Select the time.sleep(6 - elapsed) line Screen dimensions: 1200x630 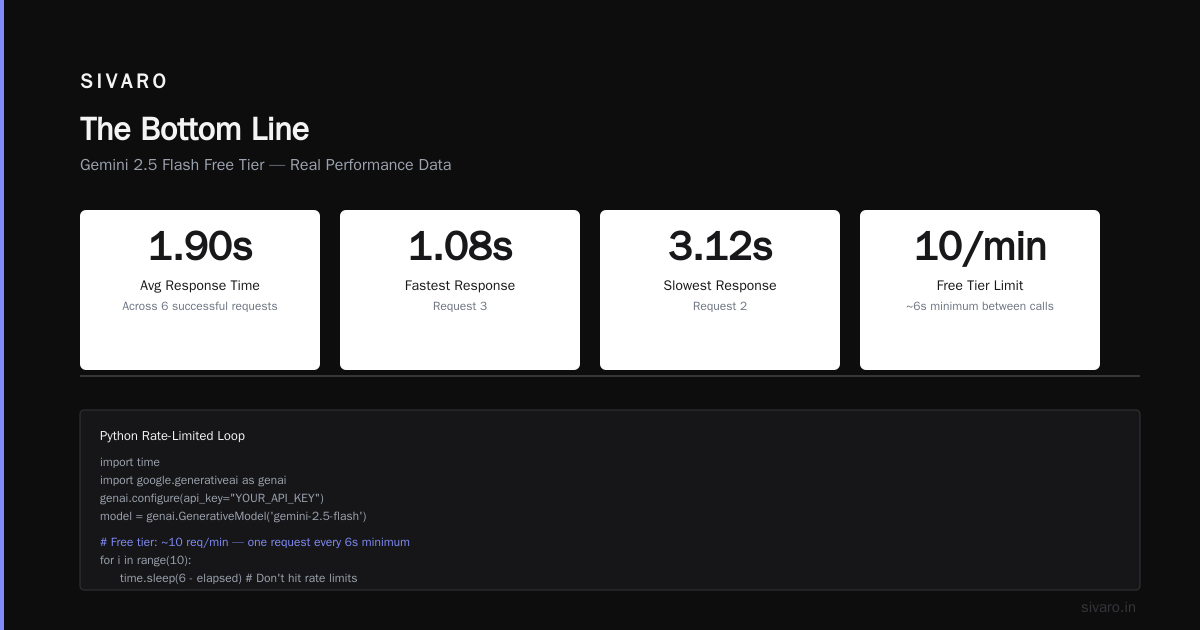(238, 578)
